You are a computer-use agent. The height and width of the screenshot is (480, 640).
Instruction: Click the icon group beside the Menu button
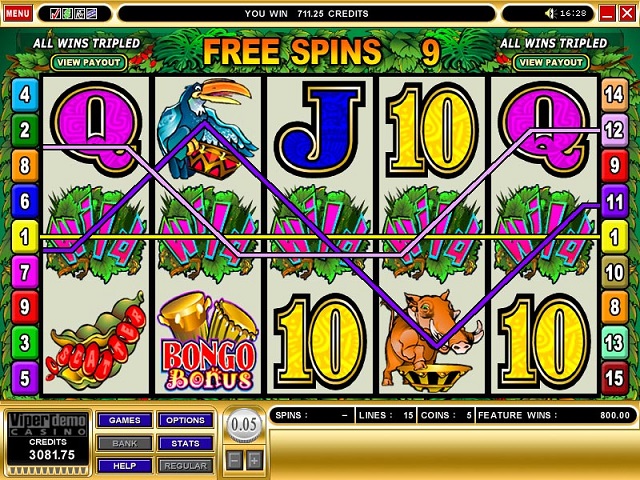(x=73, y=14)
